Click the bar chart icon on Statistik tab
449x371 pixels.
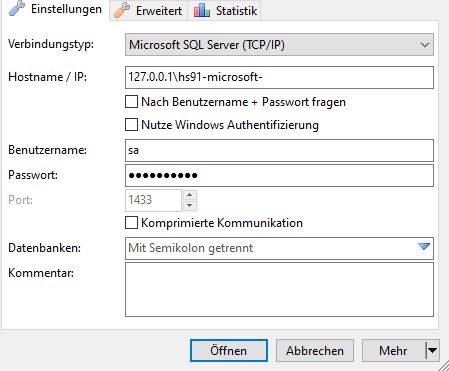tap(202, 10)
